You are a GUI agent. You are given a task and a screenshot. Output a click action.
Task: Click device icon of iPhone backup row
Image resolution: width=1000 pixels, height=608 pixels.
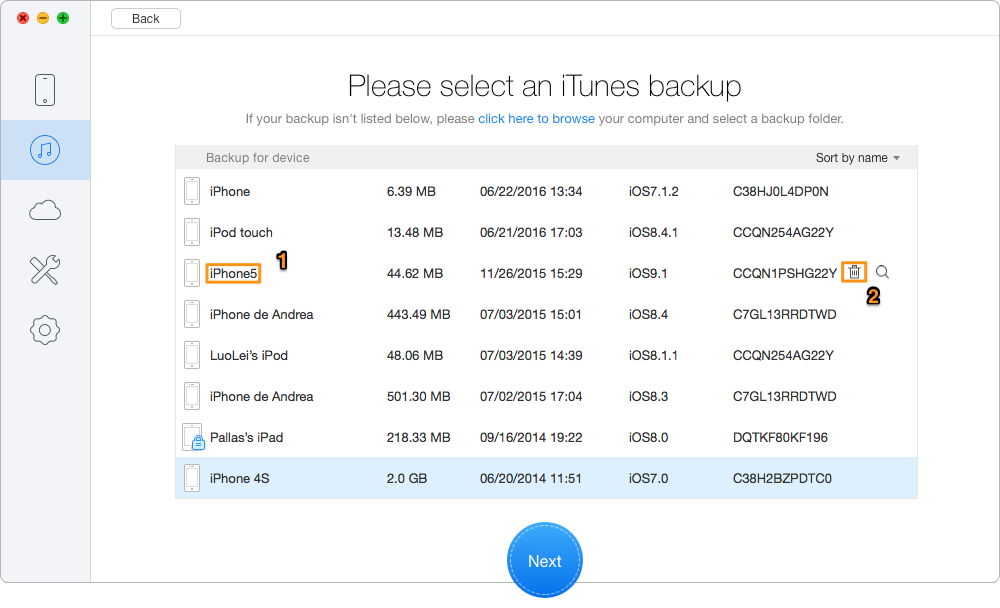coord(192,191)
